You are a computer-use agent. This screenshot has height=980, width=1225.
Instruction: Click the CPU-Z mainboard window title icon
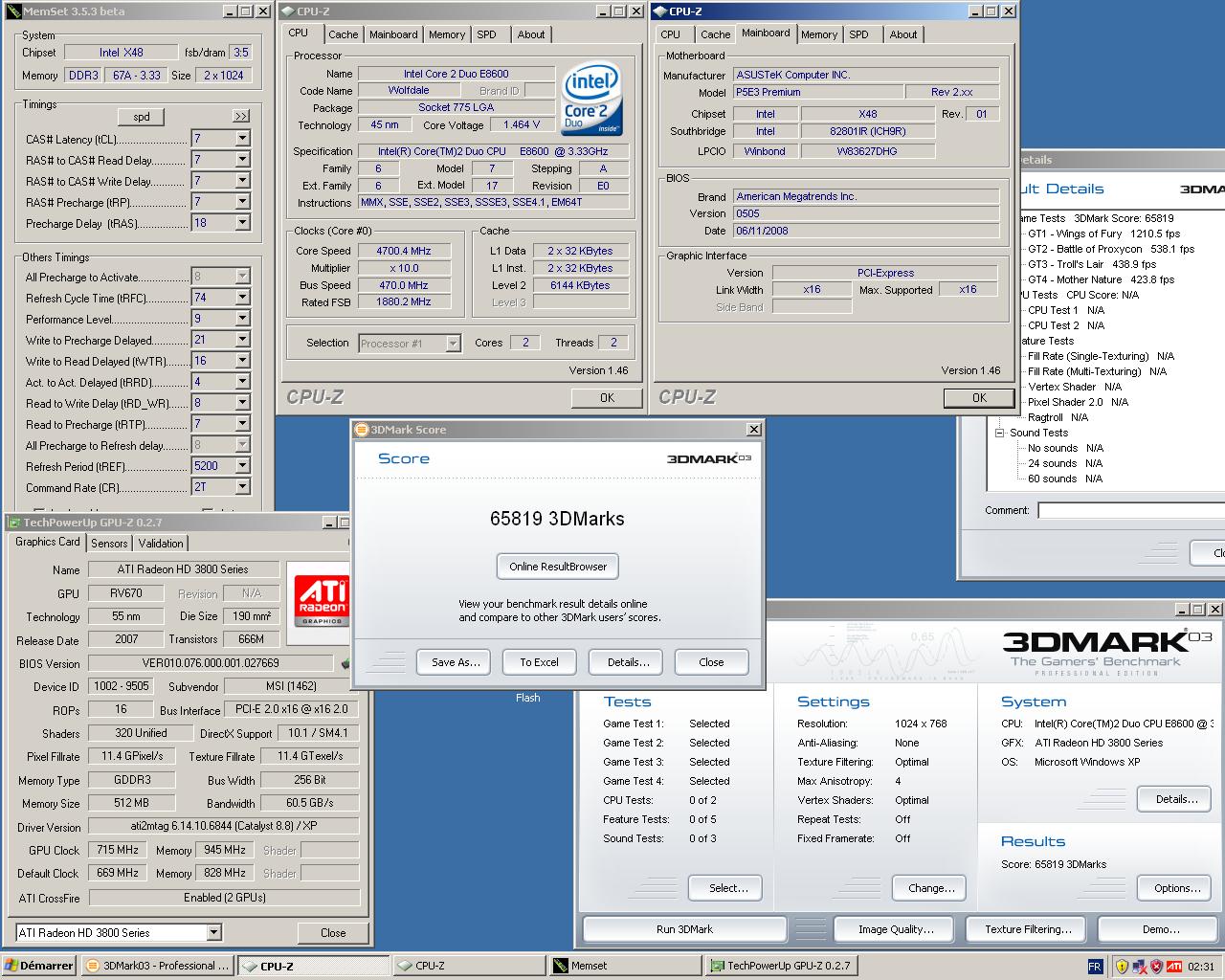click(x=659, y=11)
